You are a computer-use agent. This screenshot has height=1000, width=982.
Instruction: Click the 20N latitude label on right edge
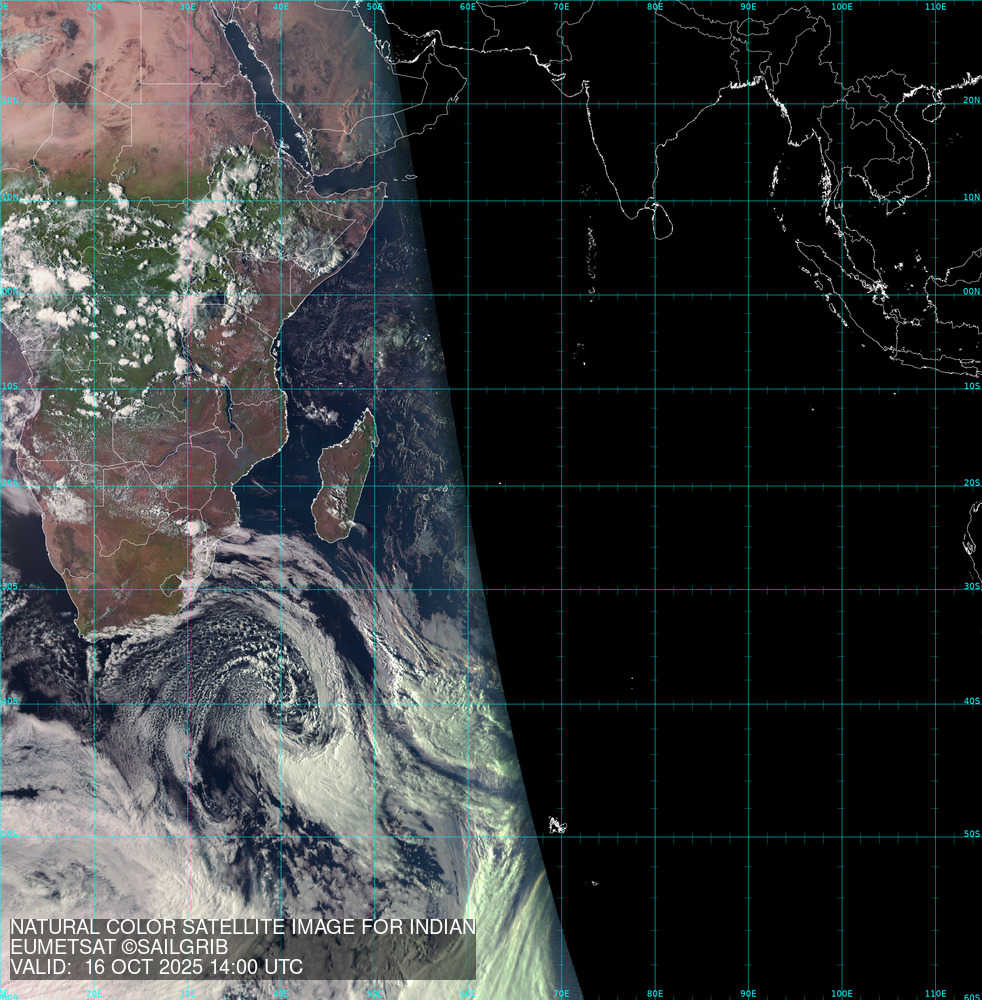[x=970, y=101]
